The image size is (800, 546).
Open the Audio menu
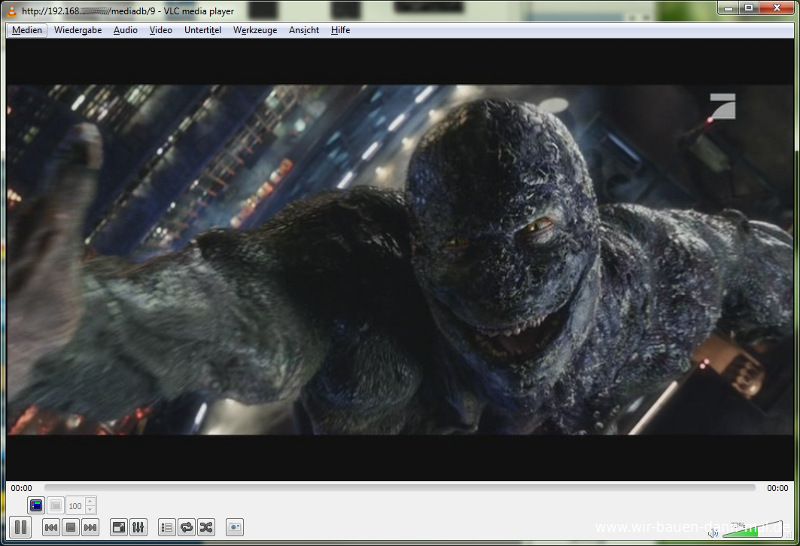click(x=126, y=30)
